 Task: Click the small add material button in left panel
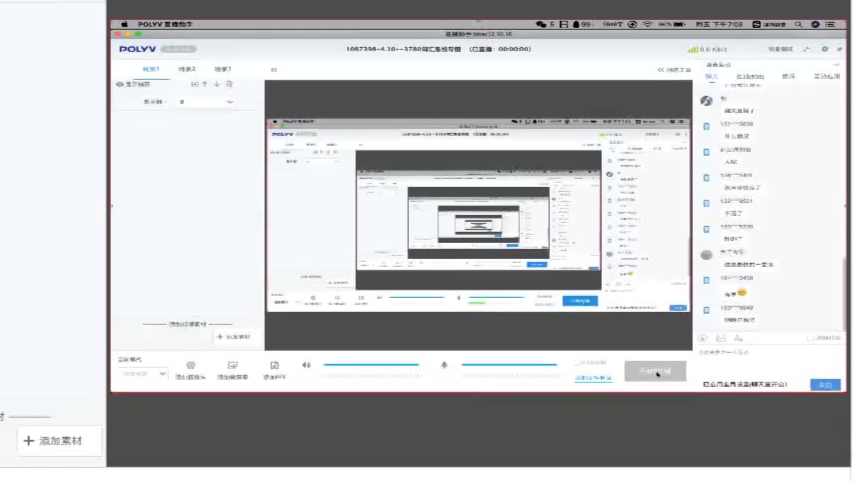[234, 337]
